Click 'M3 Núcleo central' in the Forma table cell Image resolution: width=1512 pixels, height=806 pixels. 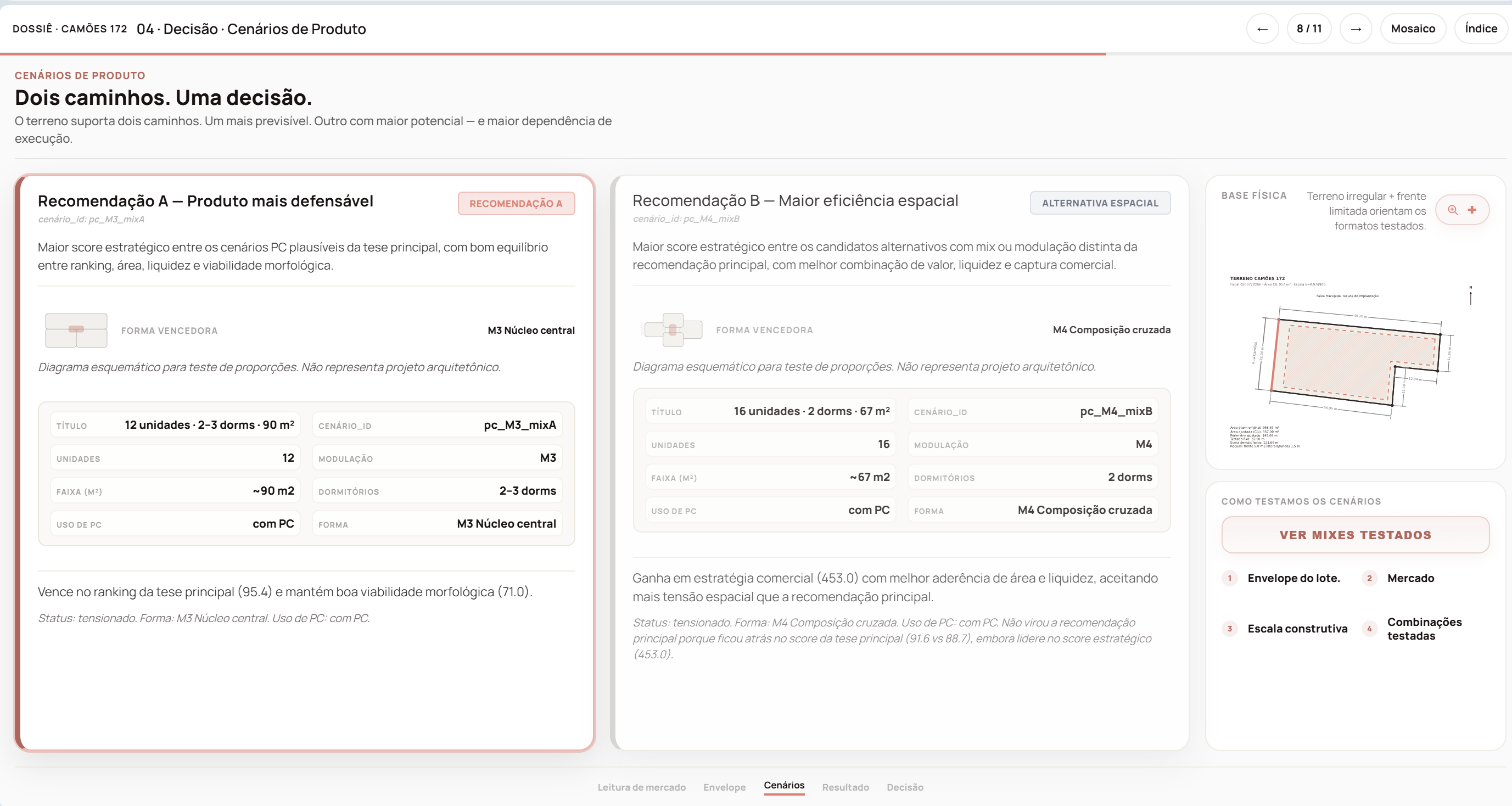(x=507, y=524)
